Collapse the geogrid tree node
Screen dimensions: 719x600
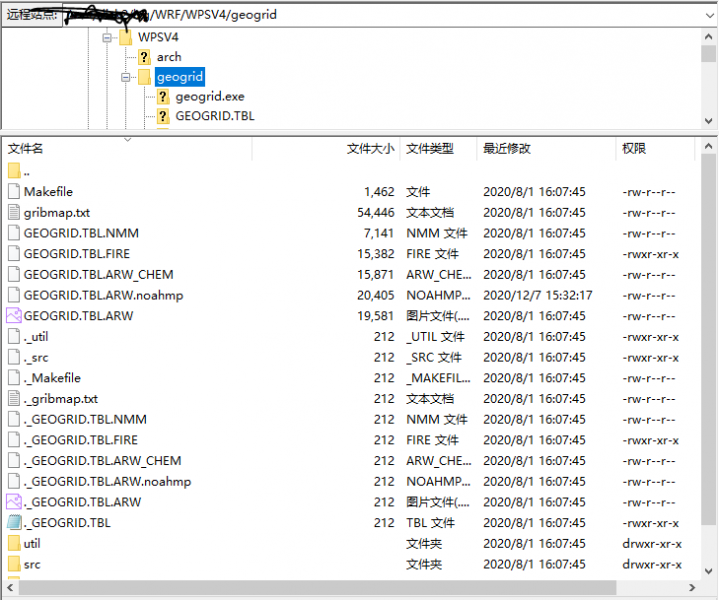tap(126, 77)
